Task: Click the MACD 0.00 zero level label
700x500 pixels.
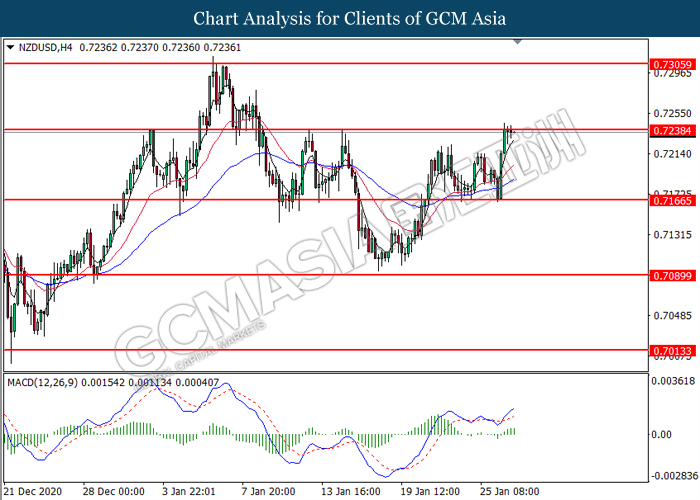Action: [x=664, y=434]
